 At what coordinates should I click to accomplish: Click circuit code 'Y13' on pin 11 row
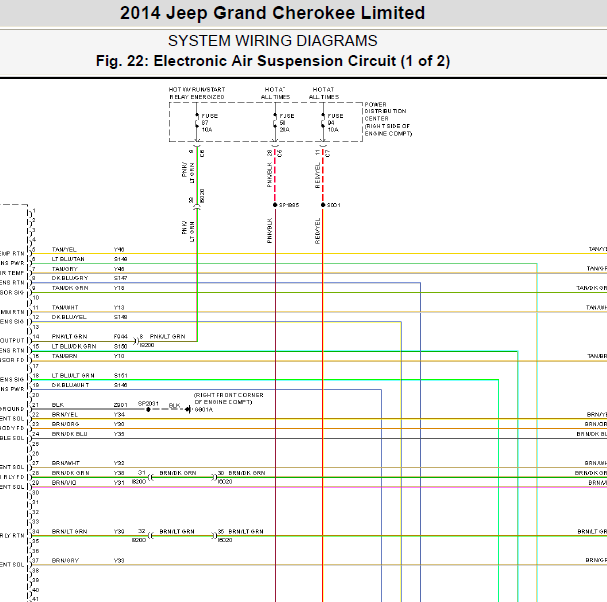pos(119,307)
